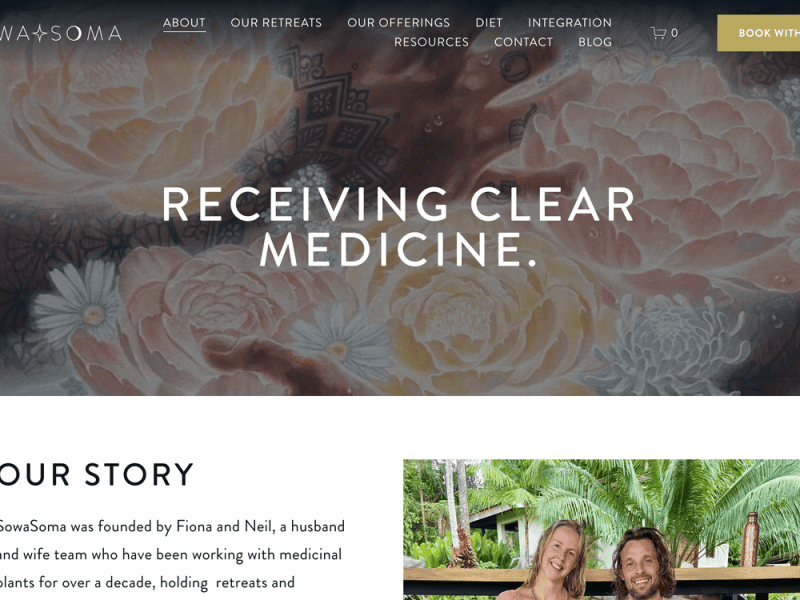Viewport: 800px width, 600px height.
Task: Visit the Resources page link
Action: coord(431,42)
